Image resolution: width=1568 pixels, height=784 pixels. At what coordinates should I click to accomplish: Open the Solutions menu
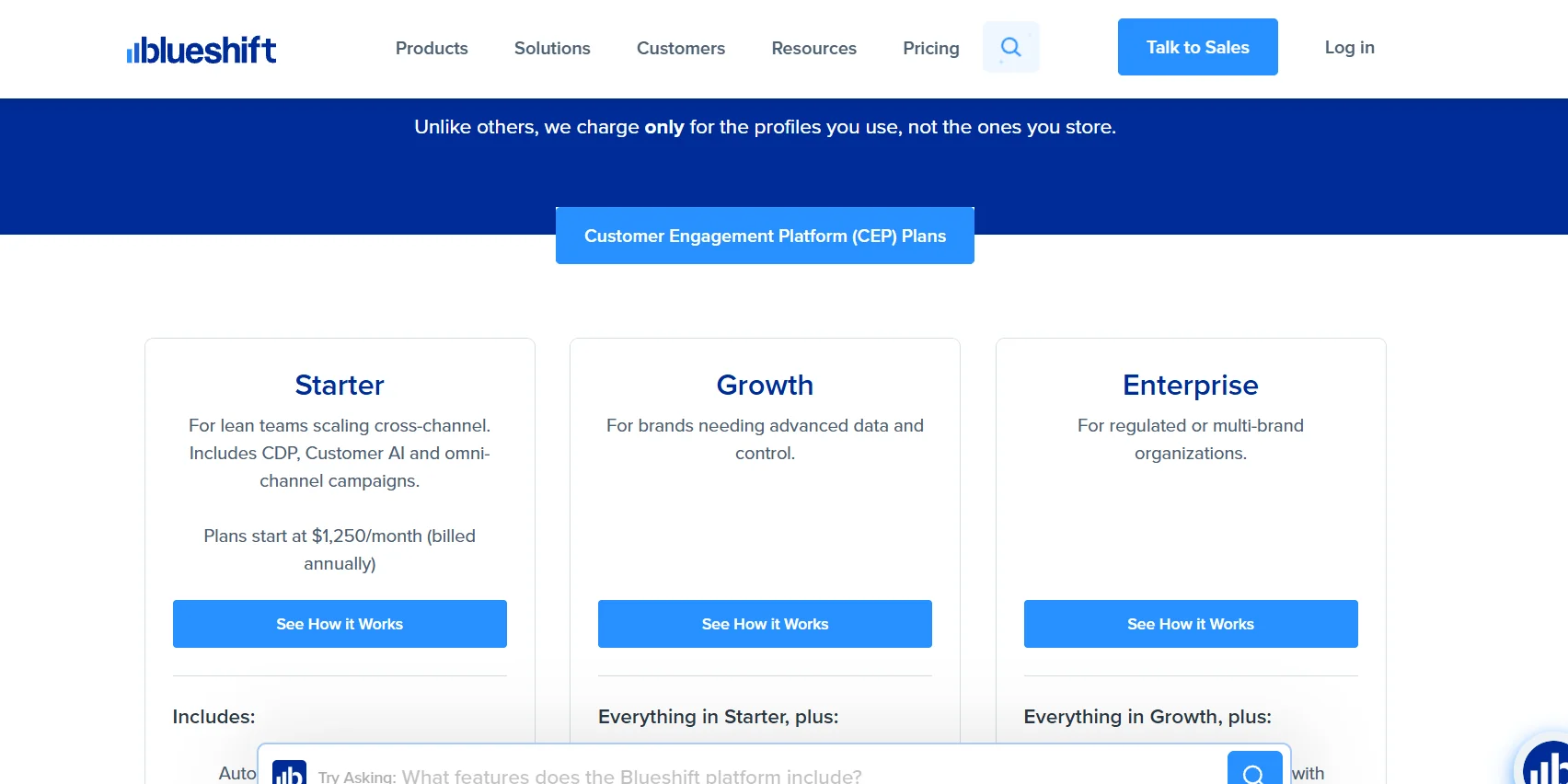click(552, 48)
